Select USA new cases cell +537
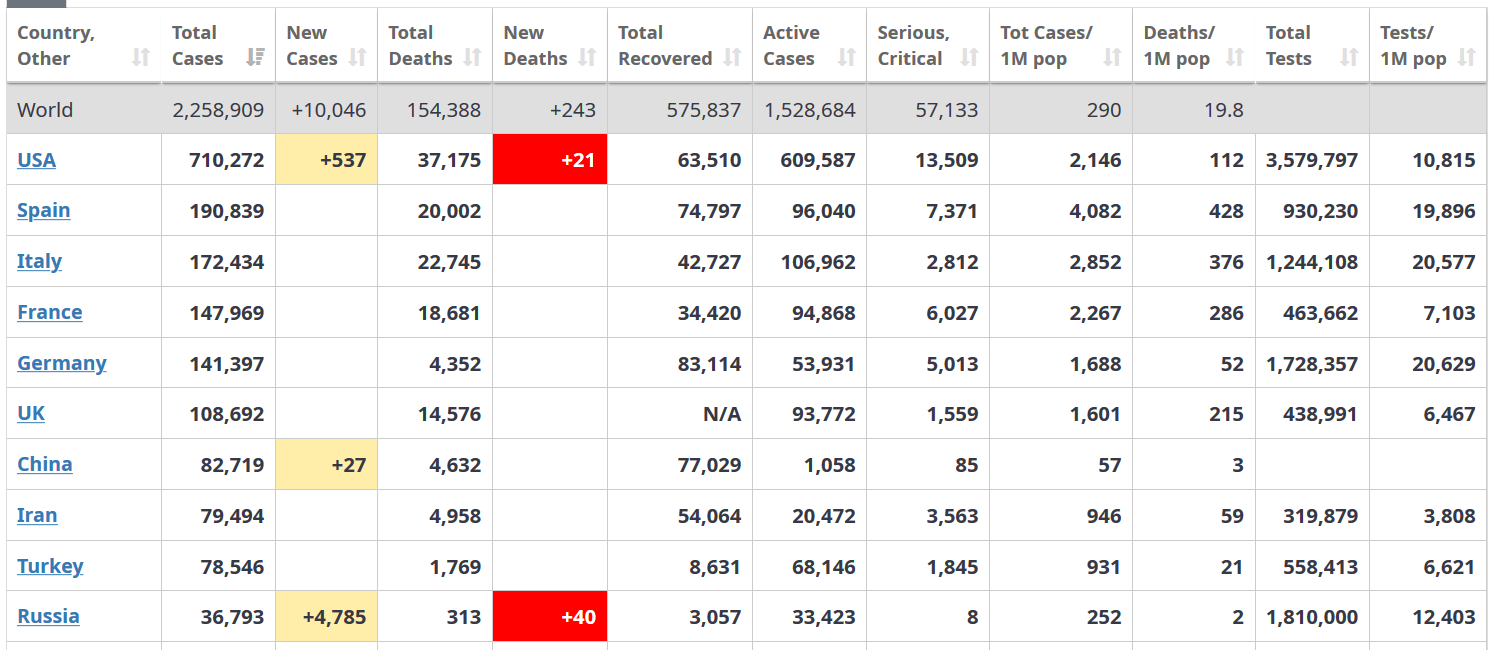The image size is (1494, 650). (x=327, y=160)
